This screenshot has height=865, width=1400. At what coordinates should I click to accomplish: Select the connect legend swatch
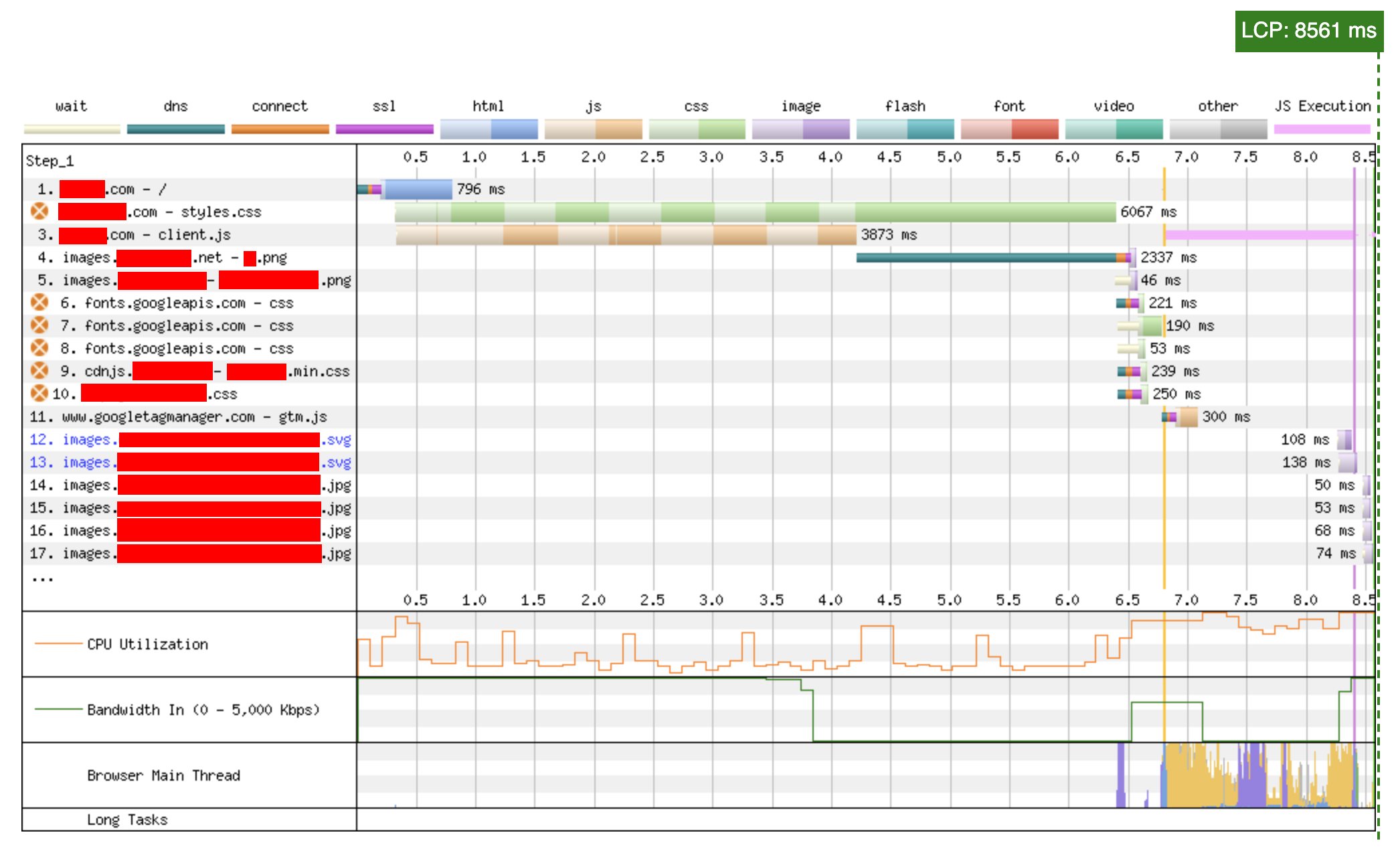click(x=280, y=127)
